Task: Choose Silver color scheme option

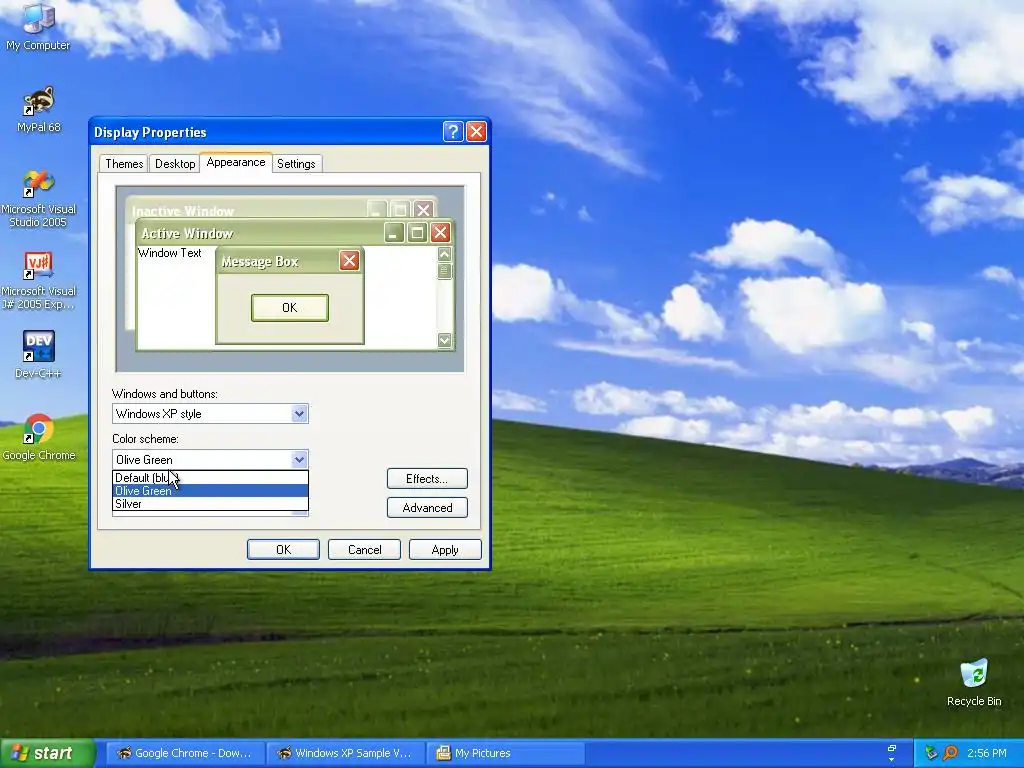Action: [210, 504]
